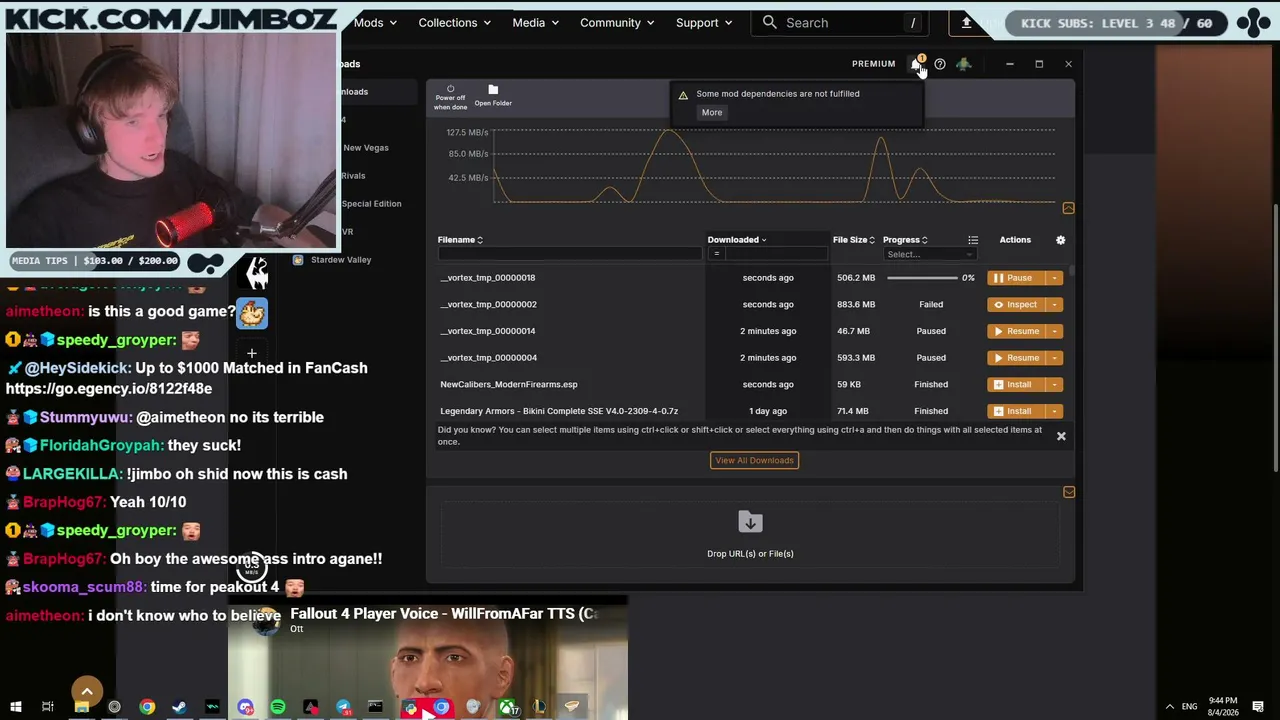Expand actions dropdown for __vortex_tmp_00000014
The height and width of the screenshot is (720, 1280).
click(x=1054, y=331)
